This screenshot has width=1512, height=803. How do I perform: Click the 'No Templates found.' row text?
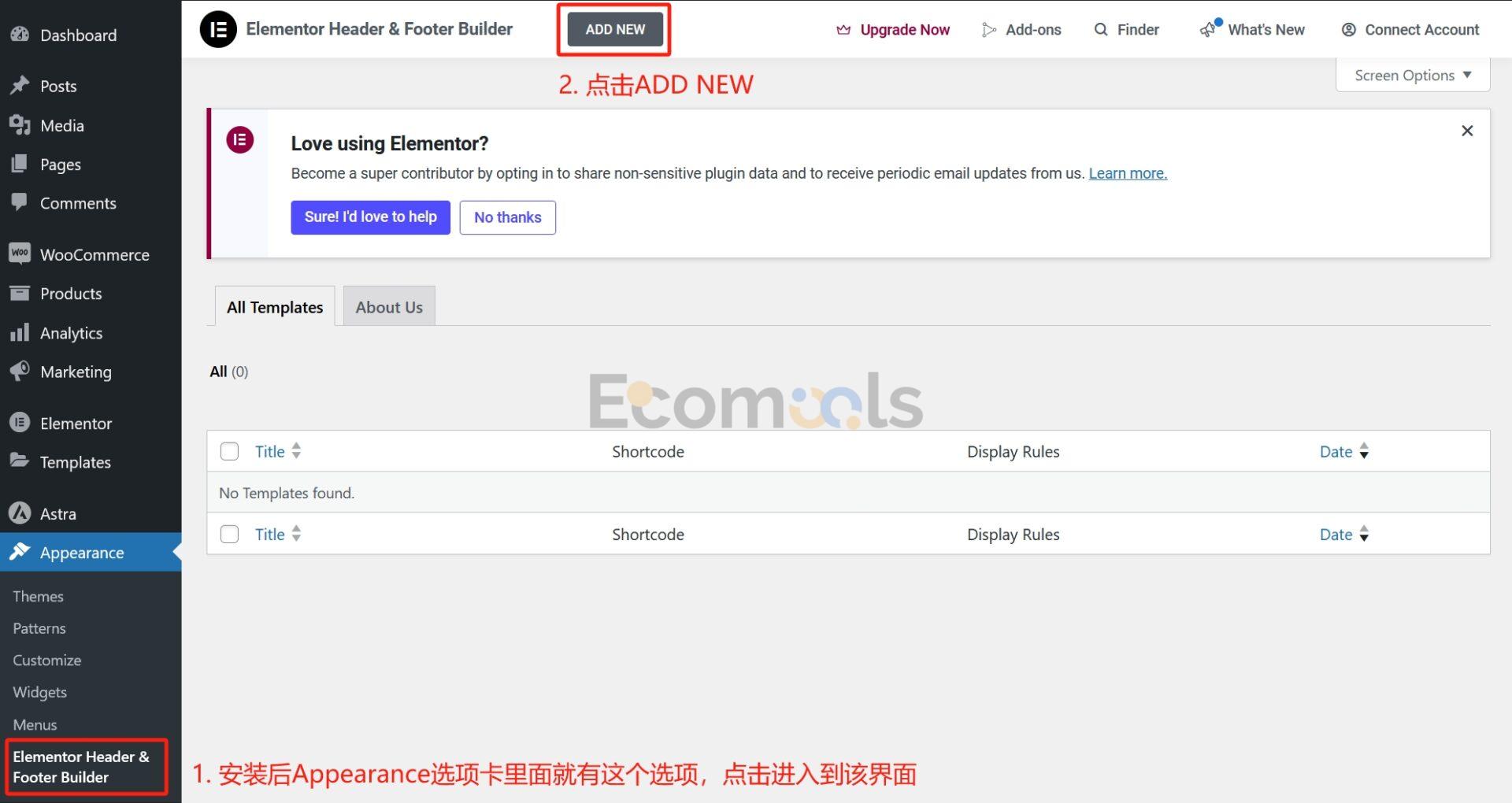coord(287,493)
